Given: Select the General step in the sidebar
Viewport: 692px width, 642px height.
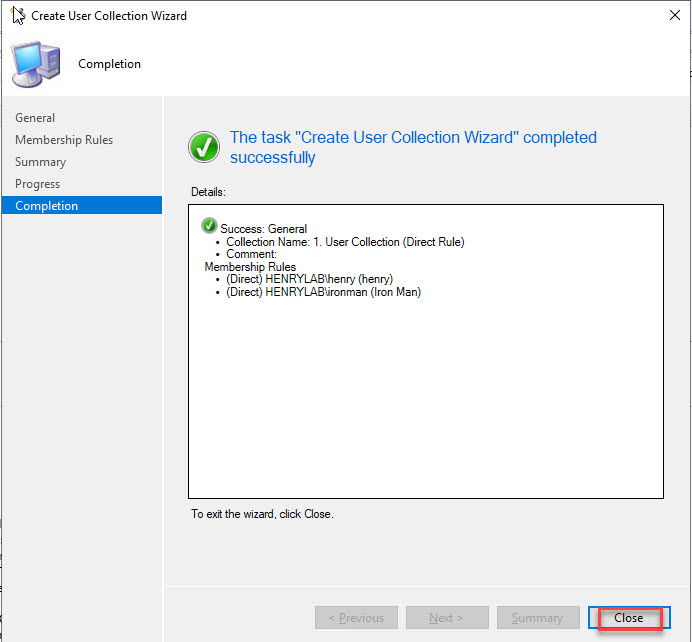Looking at the screenshot, I should click(35, 118).
